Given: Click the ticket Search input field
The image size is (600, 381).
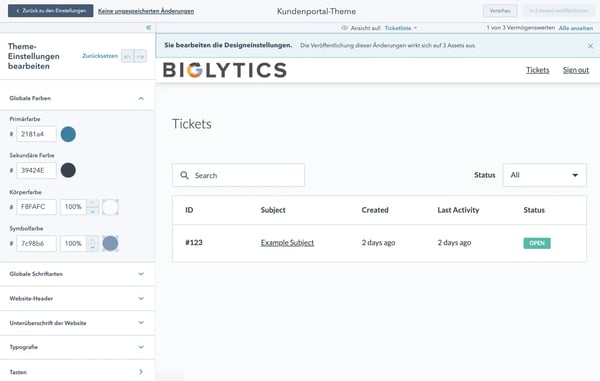Looking at the screenshot, I should coord(238,175).
